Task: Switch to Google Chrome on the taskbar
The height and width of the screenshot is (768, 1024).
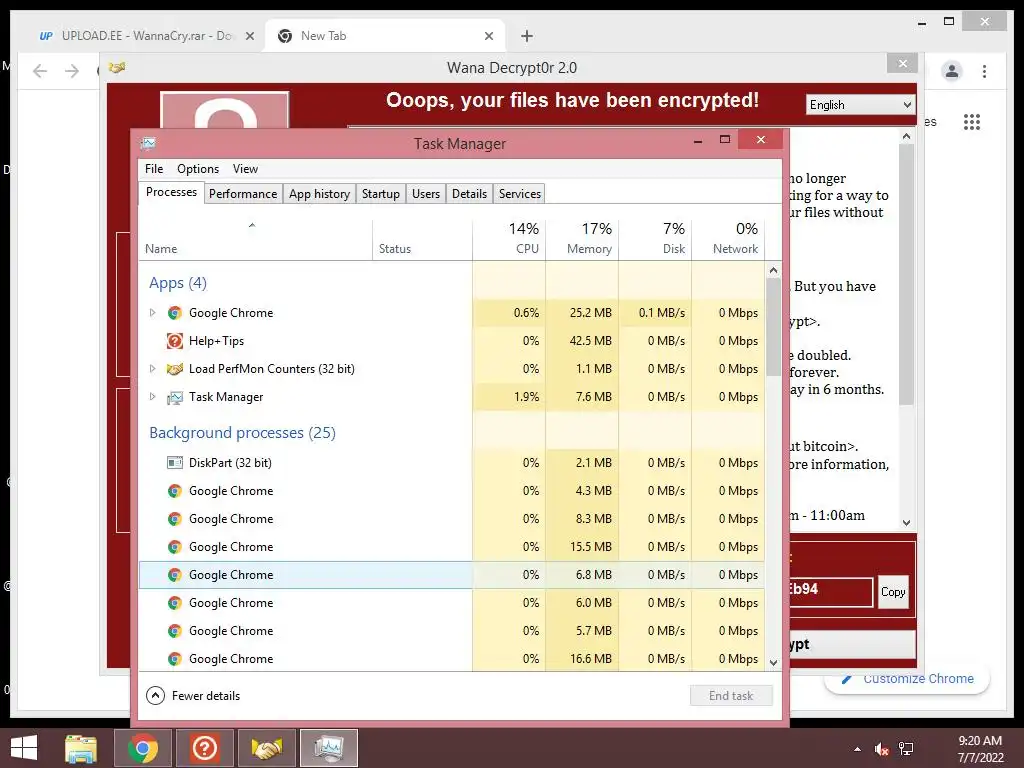Action: (142, 748)
